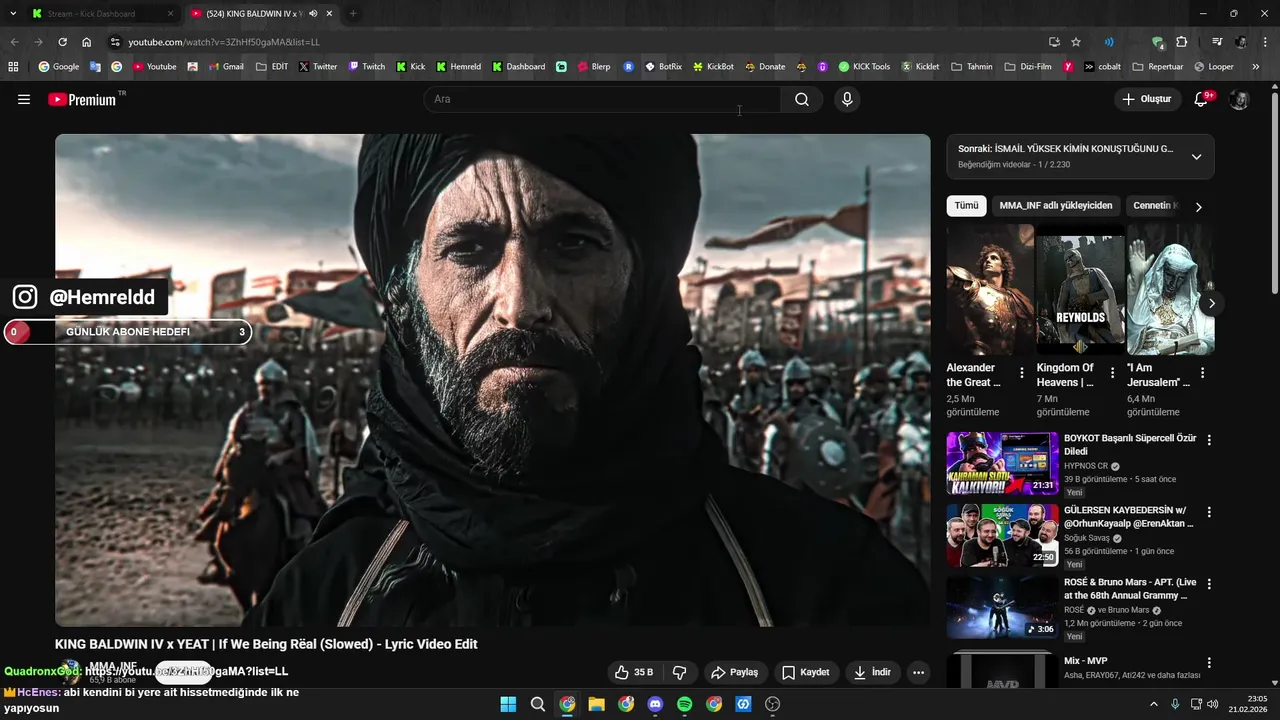The width and height of the screenshot is (1280, 720).
Task: Open the YouTube guide hamburger menu
Action: coord(24,99)
